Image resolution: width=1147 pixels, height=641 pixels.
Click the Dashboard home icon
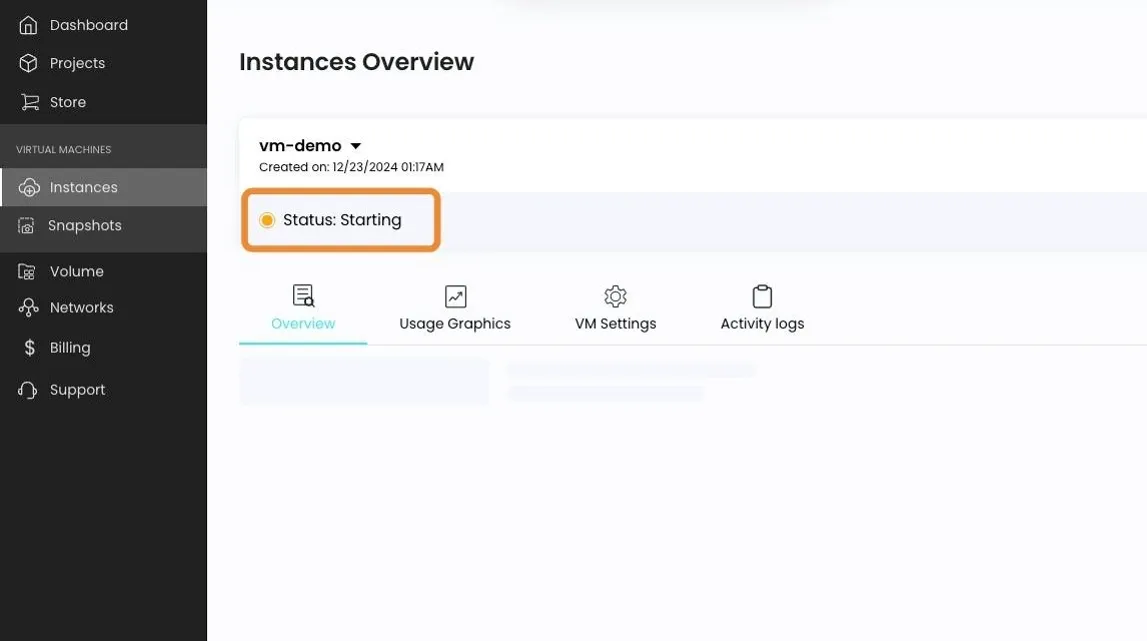click(29, 26)
